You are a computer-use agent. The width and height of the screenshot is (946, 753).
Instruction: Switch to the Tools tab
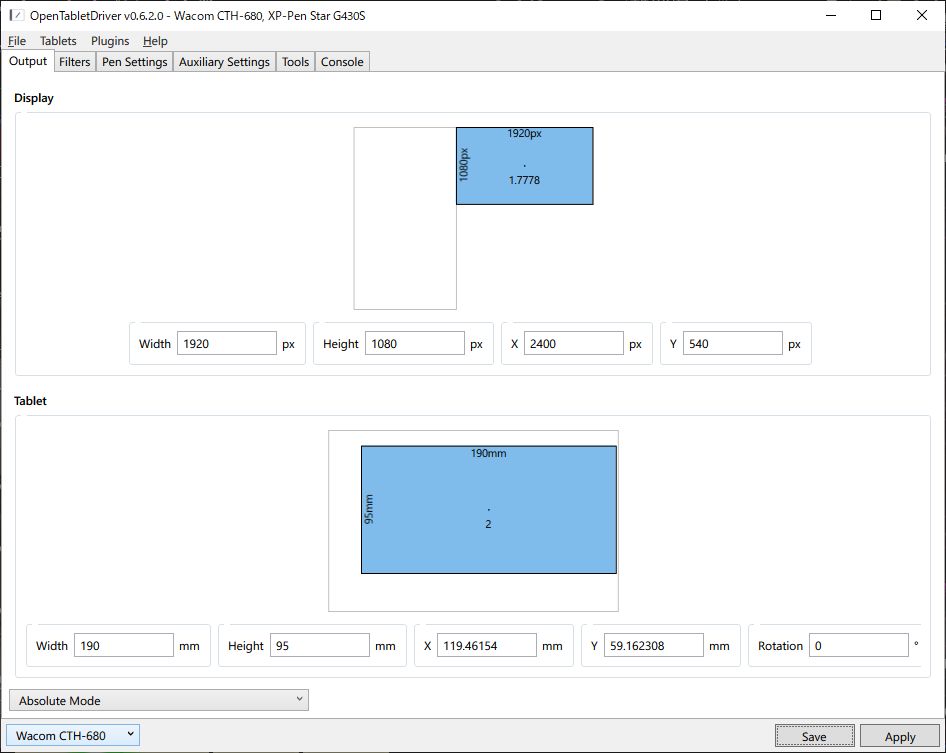coord(296,62)
